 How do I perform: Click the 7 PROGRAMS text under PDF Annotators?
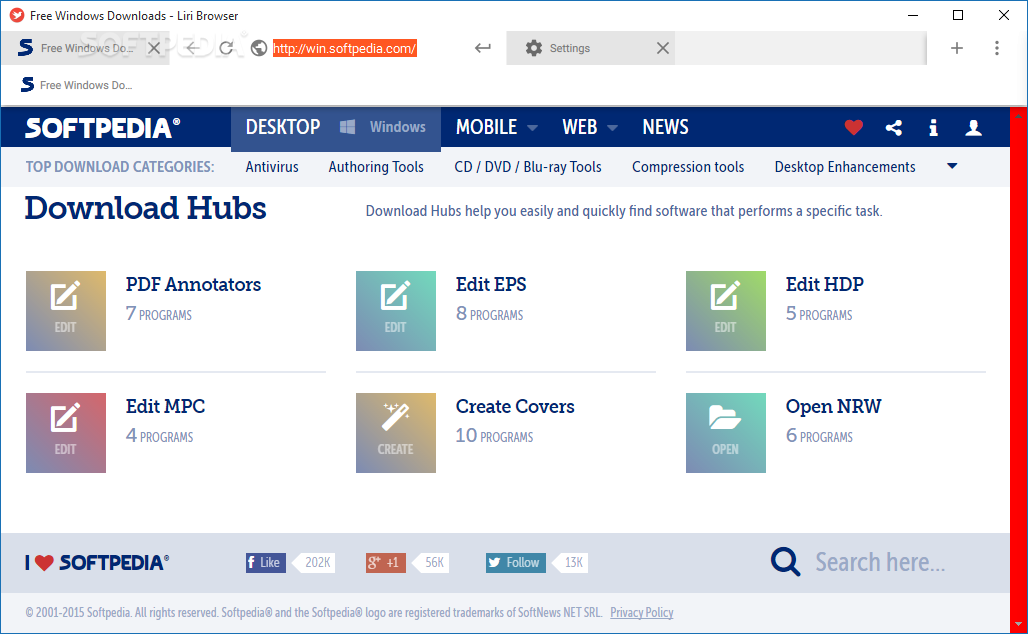(x=159, y=314)
